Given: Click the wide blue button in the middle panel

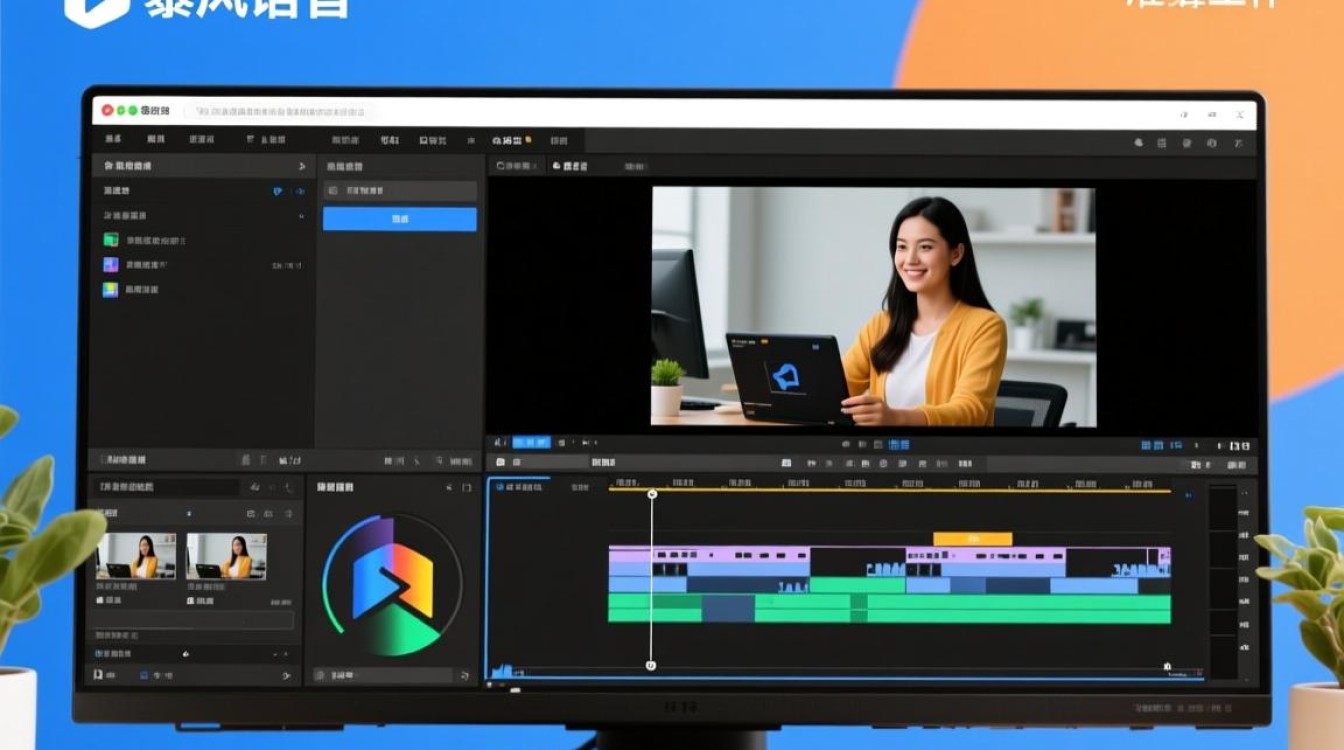Looking at the screenshot, I should click(399, 219).
